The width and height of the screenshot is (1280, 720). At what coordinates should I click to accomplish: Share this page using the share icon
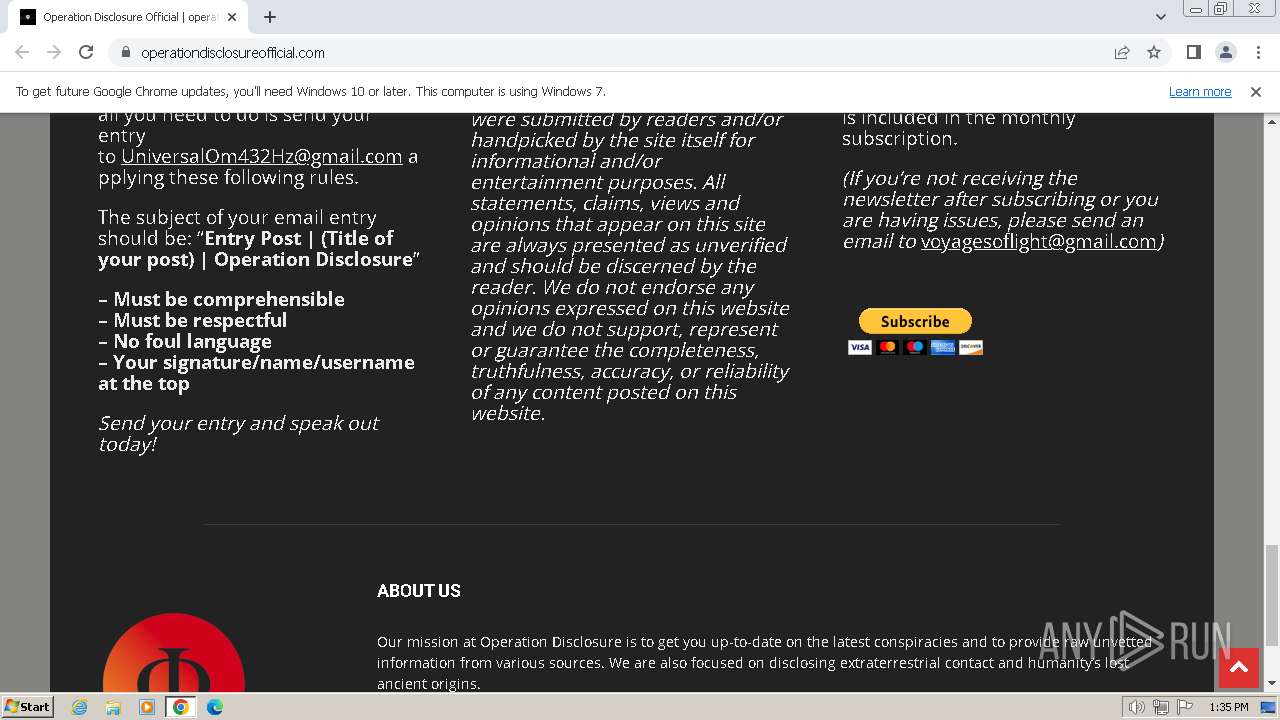[x=1122, y=52]
